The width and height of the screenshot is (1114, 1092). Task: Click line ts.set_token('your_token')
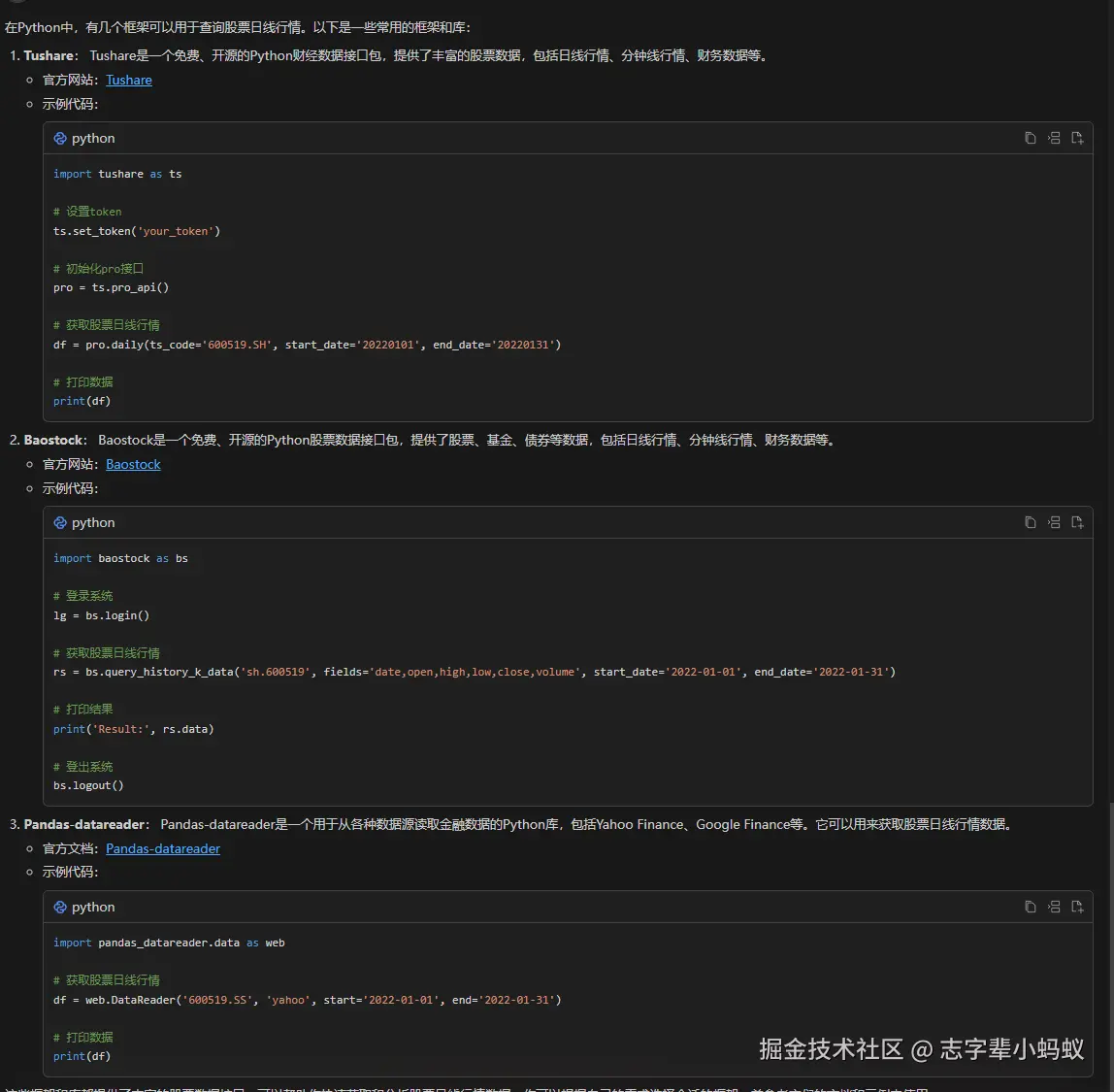coord(137,231)
